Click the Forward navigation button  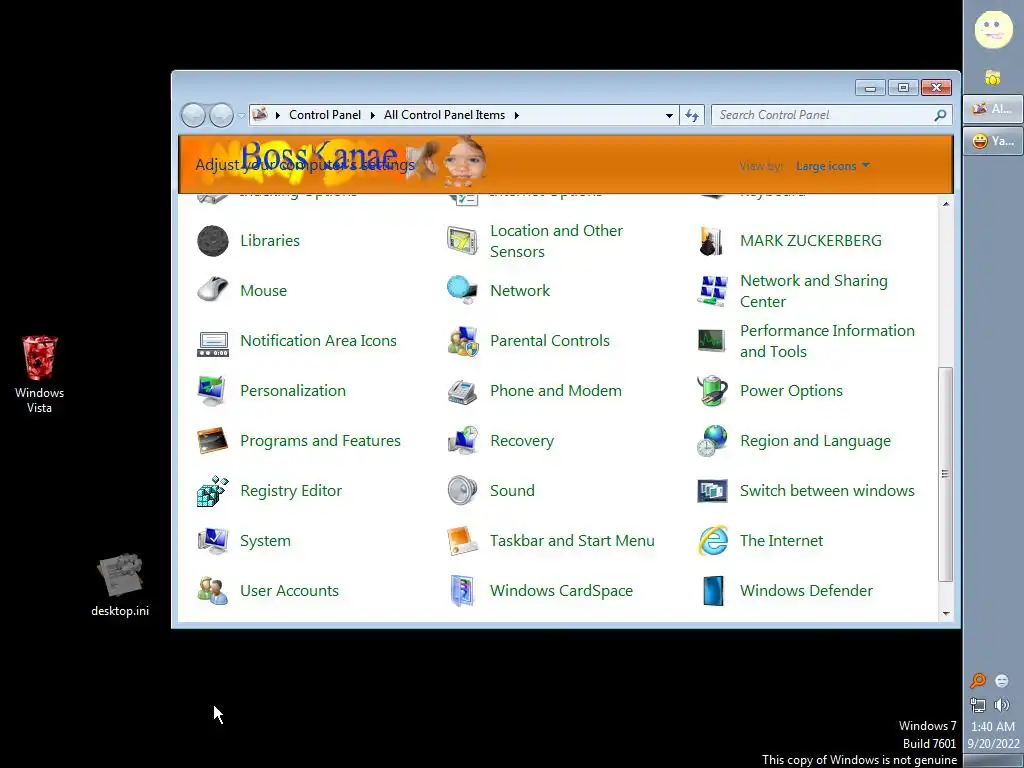[221, 116]
